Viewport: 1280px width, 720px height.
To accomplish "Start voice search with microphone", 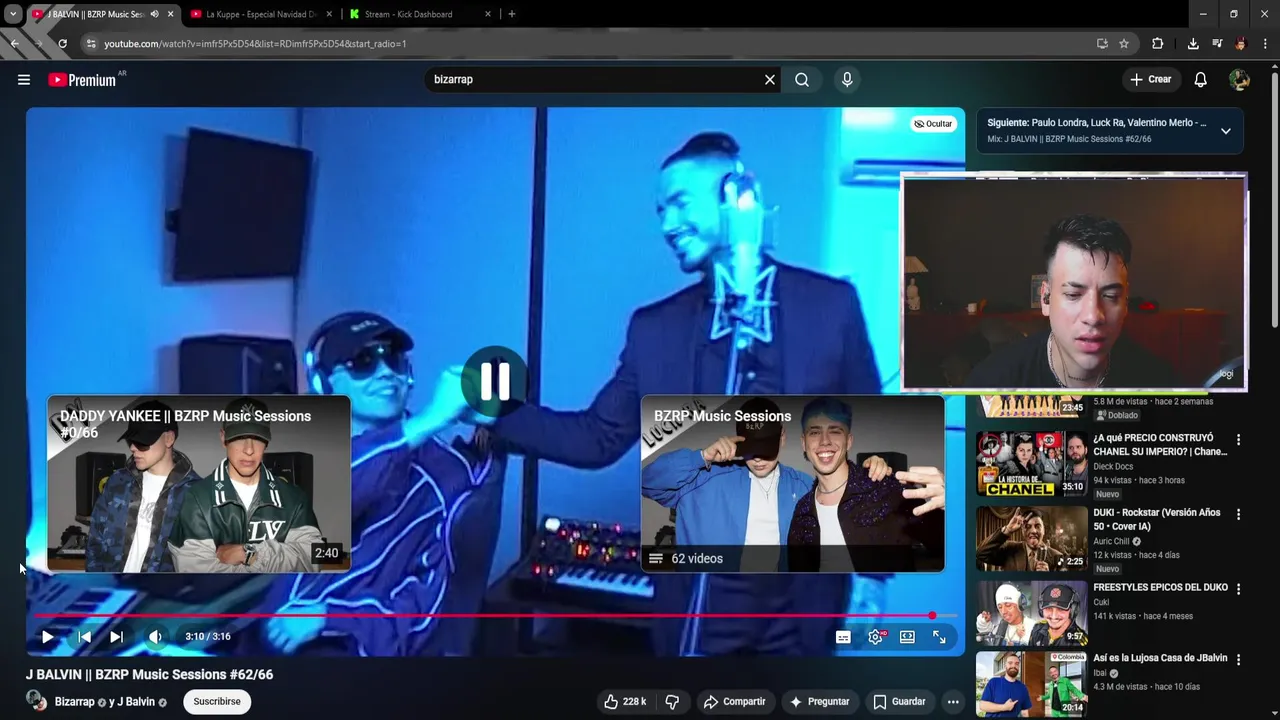I will pos(847,80).
